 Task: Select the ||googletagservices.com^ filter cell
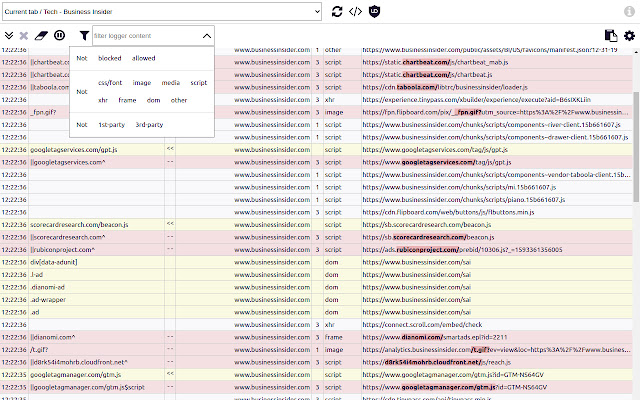pos(96,162)
